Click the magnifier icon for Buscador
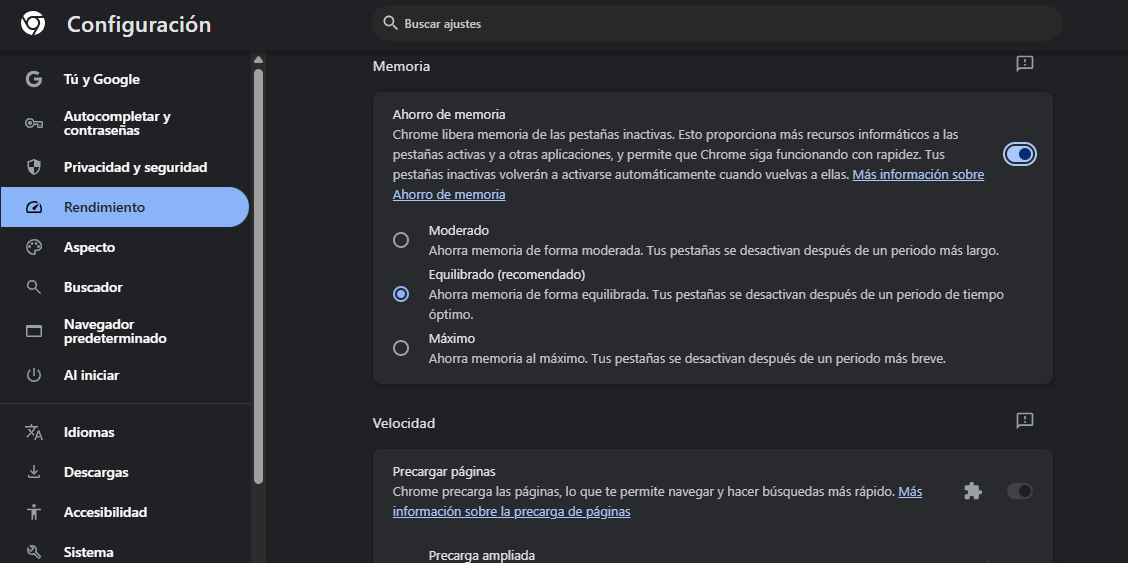The height and width of the screenshot is (563, 1128). (x=34, y=287)
